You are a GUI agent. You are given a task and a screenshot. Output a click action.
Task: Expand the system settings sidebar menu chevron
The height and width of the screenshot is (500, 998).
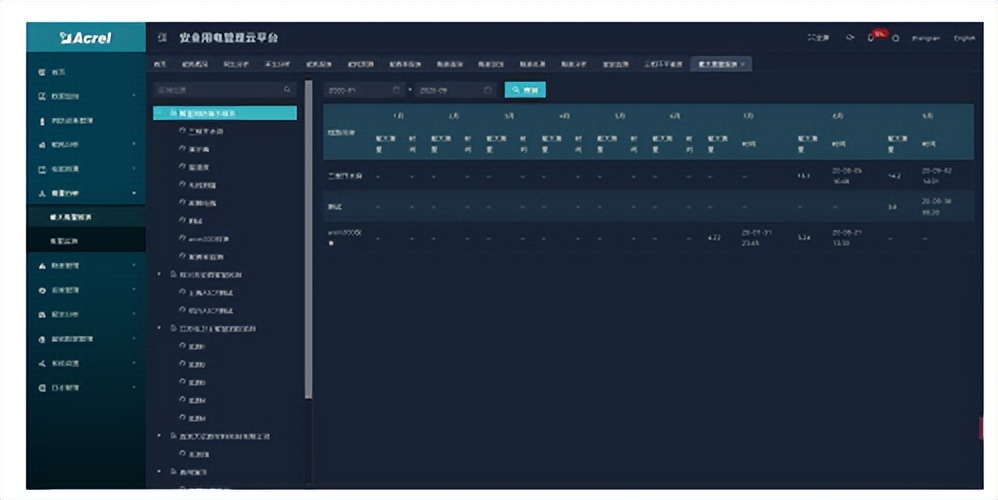[134, 363]
